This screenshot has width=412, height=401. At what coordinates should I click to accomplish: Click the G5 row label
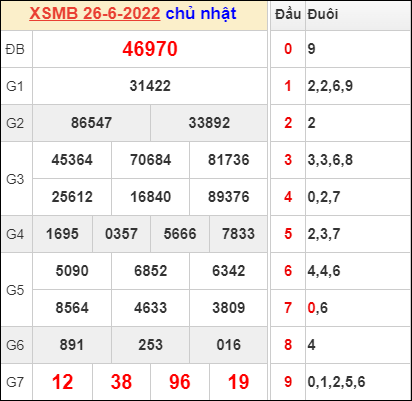pos(15,290)
